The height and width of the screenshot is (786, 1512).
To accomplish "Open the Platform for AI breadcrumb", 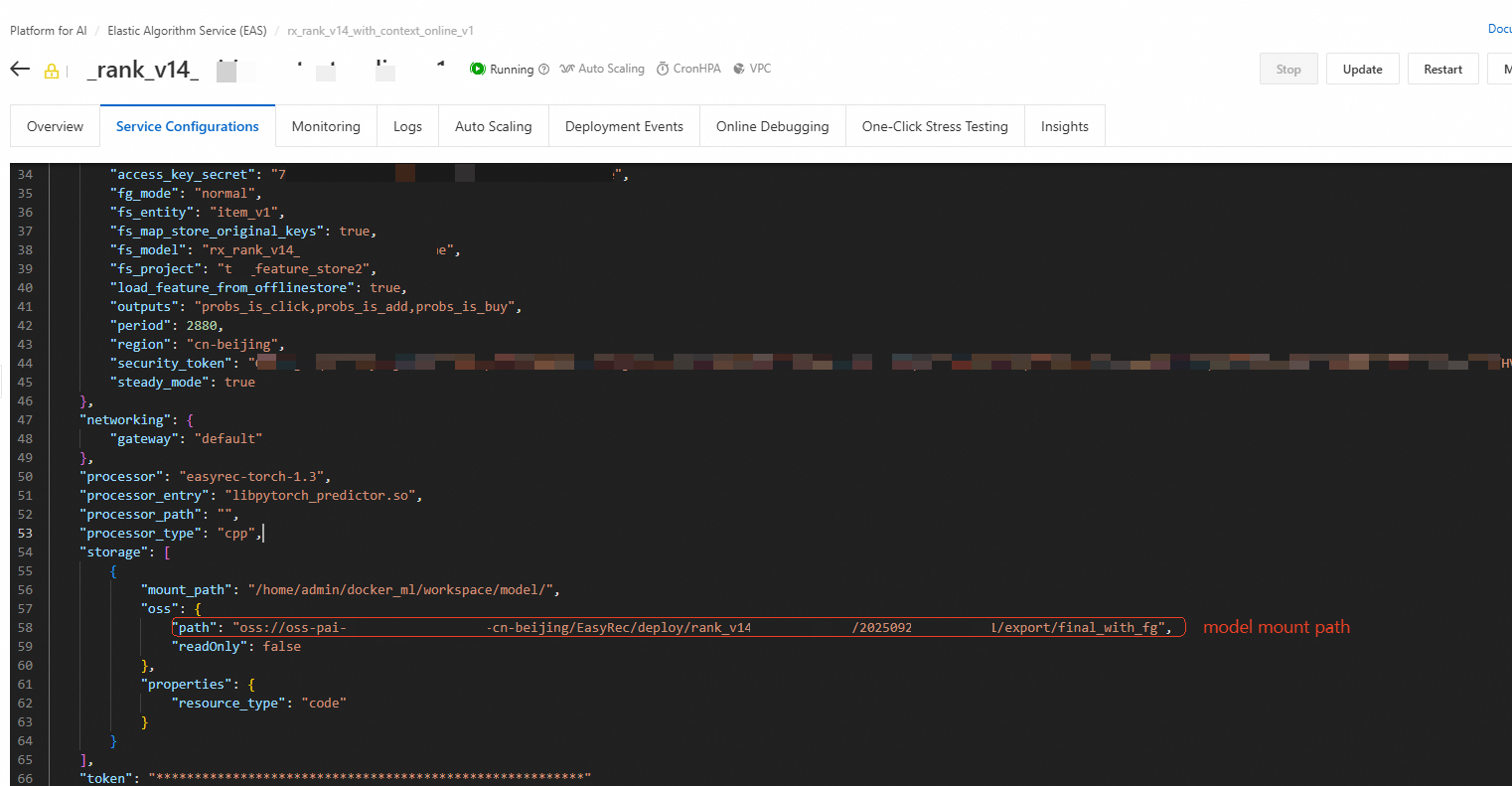I will 49,31.
